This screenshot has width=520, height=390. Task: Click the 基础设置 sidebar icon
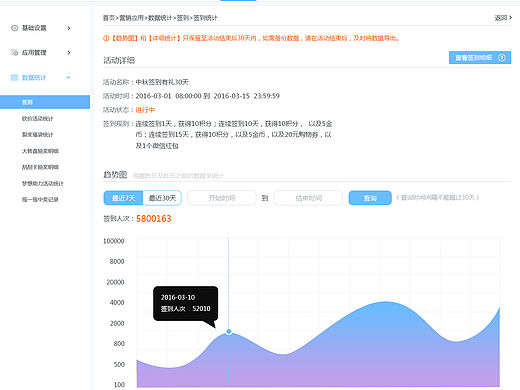pyautogui.click(x=15, y=28)
